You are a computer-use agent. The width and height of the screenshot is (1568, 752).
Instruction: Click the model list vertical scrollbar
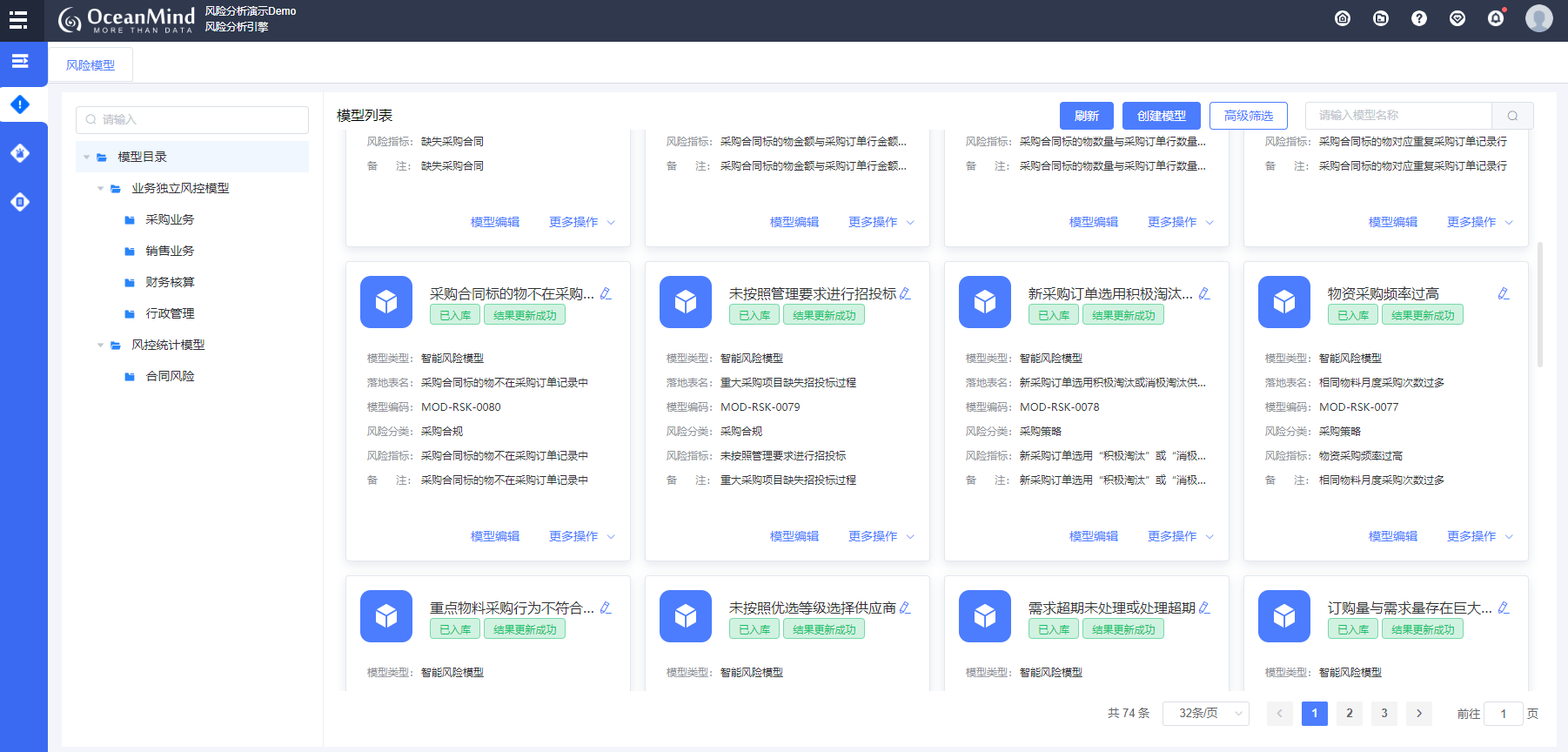1540,305
